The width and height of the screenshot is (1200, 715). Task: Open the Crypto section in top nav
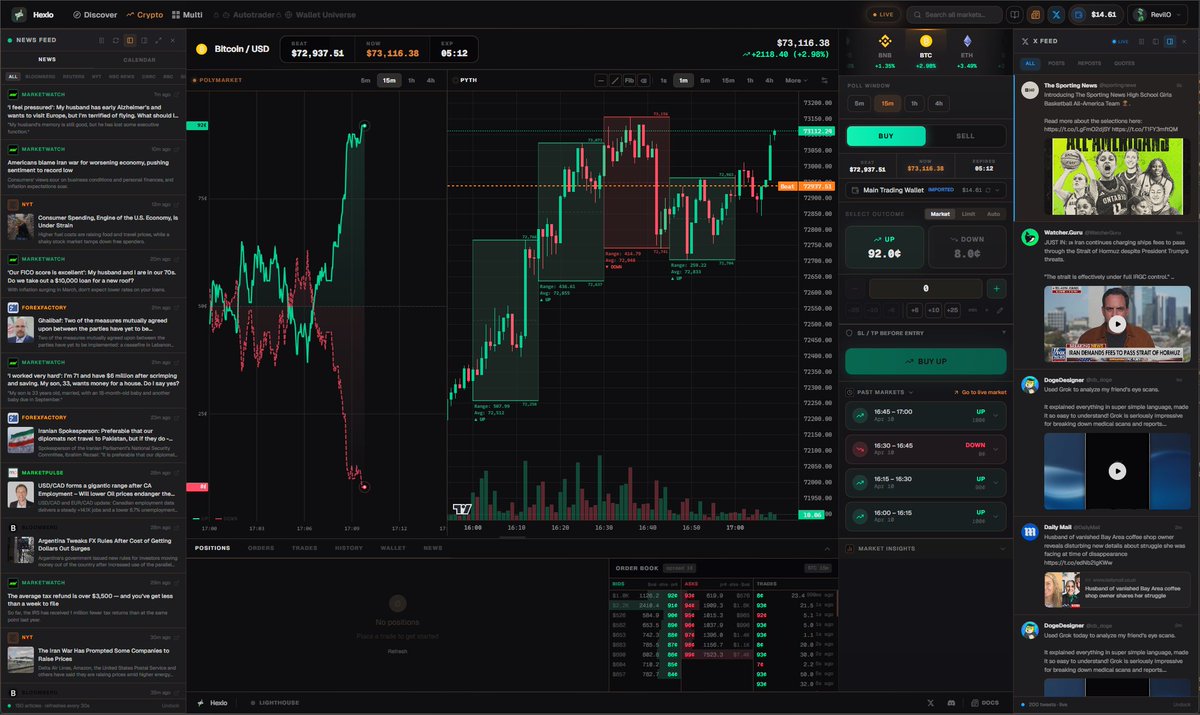144,15
